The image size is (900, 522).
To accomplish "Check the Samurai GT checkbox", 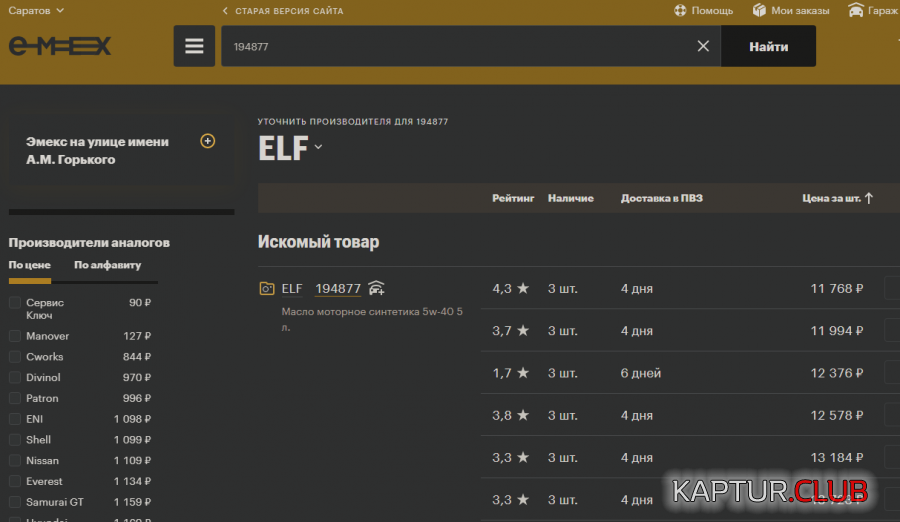I will pos(15,501).
